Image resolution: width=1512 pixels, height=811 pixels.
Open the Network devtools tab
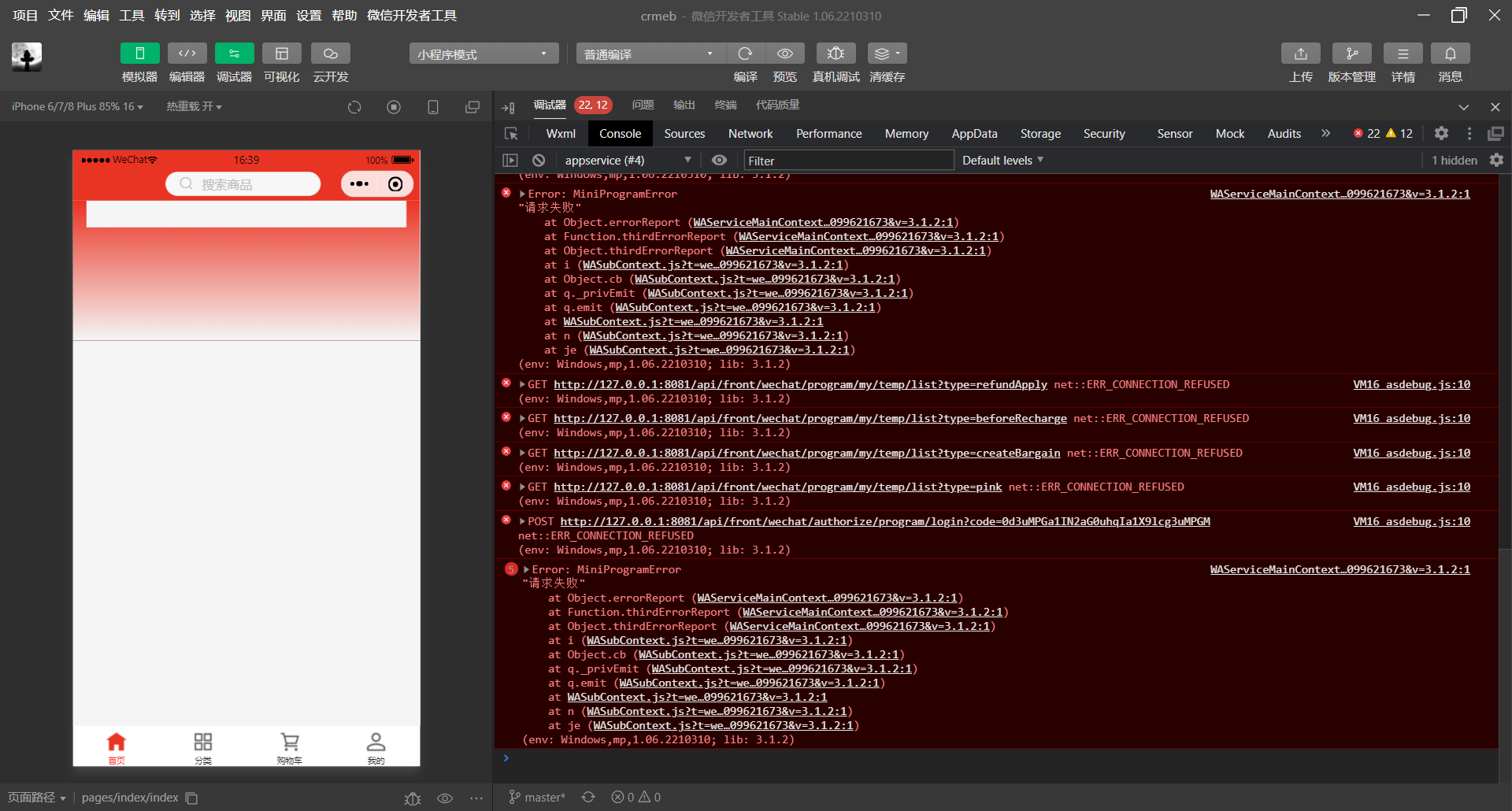750,134
